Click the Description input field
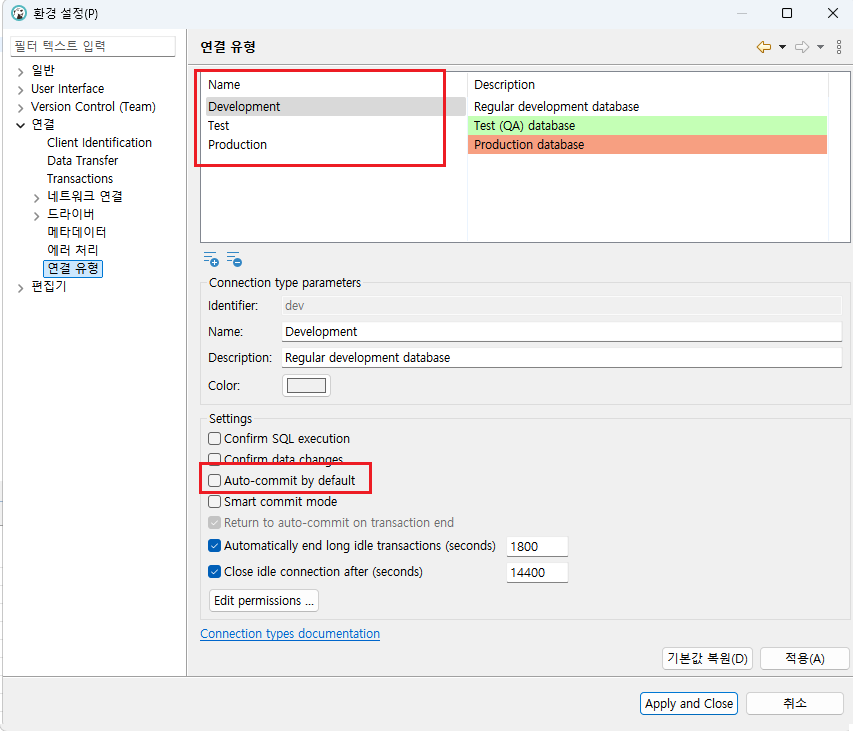The image size is (853, 731). click(x=562, y=358)
